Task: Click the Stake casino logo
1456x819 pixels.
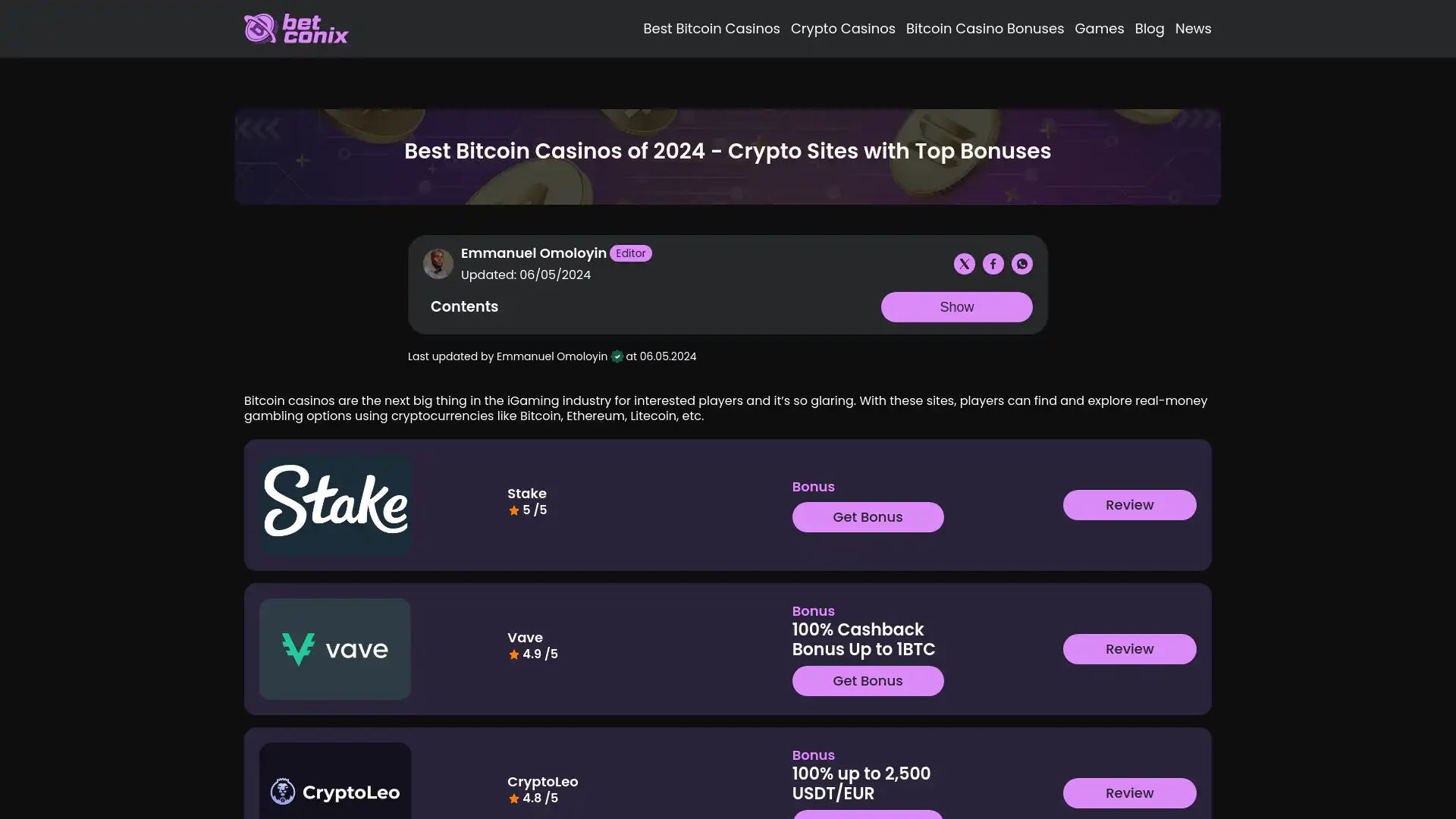Action: [335, 504]
